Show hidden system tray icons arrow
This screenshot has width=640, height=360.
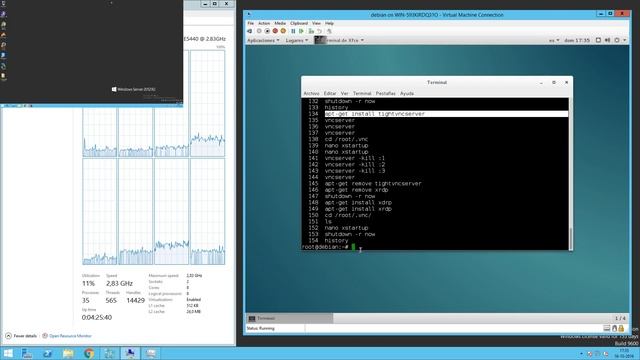point(581,354)
